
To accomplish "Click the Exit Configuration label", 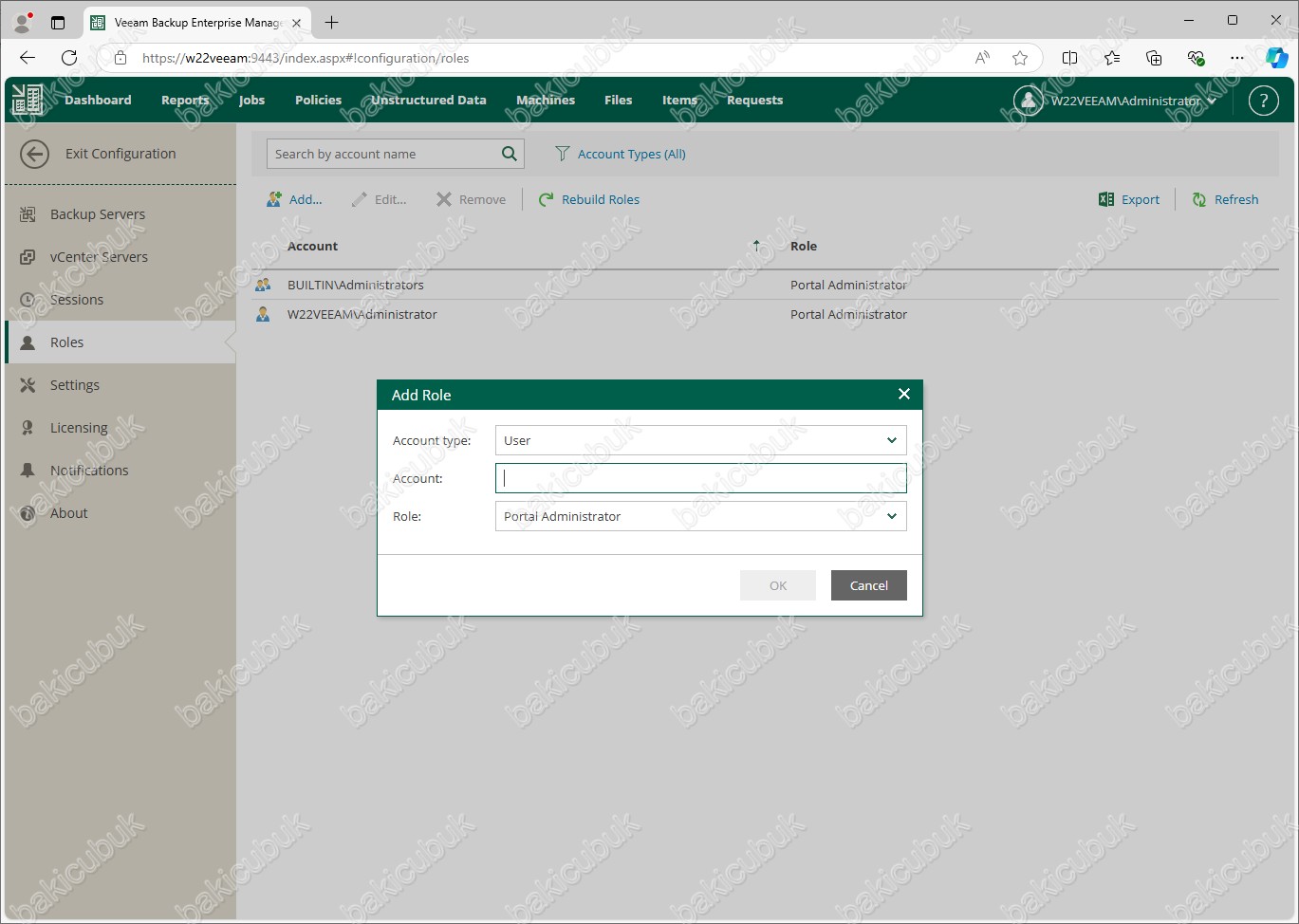I will 121,154.
